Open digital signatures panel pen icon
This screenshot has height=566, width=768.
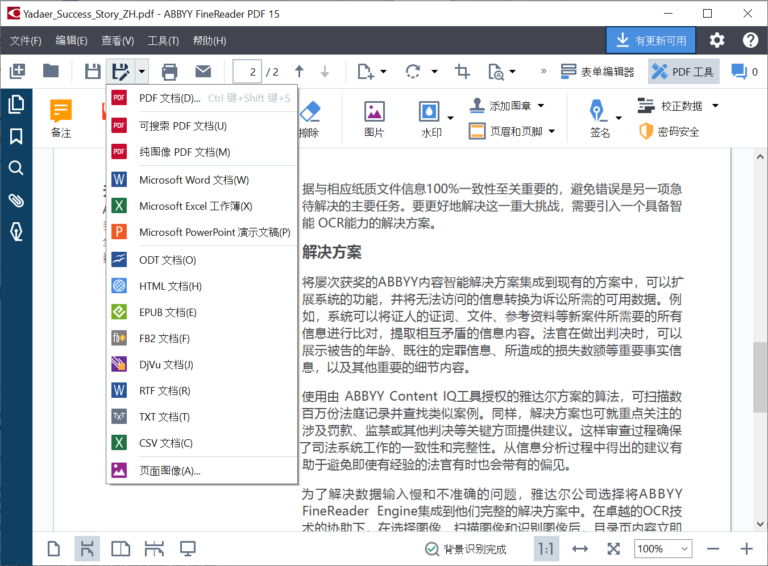click(x=16, y=232)
